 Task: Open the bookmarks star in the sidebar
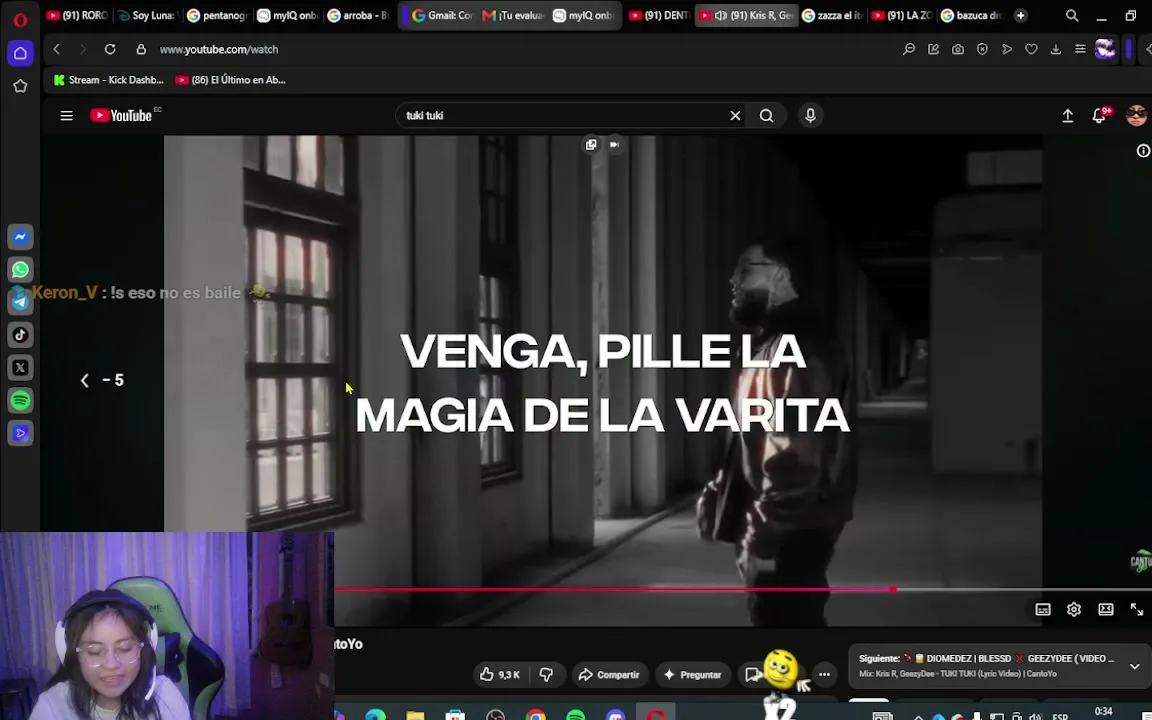pyautogui.click(x=20, y=86)
